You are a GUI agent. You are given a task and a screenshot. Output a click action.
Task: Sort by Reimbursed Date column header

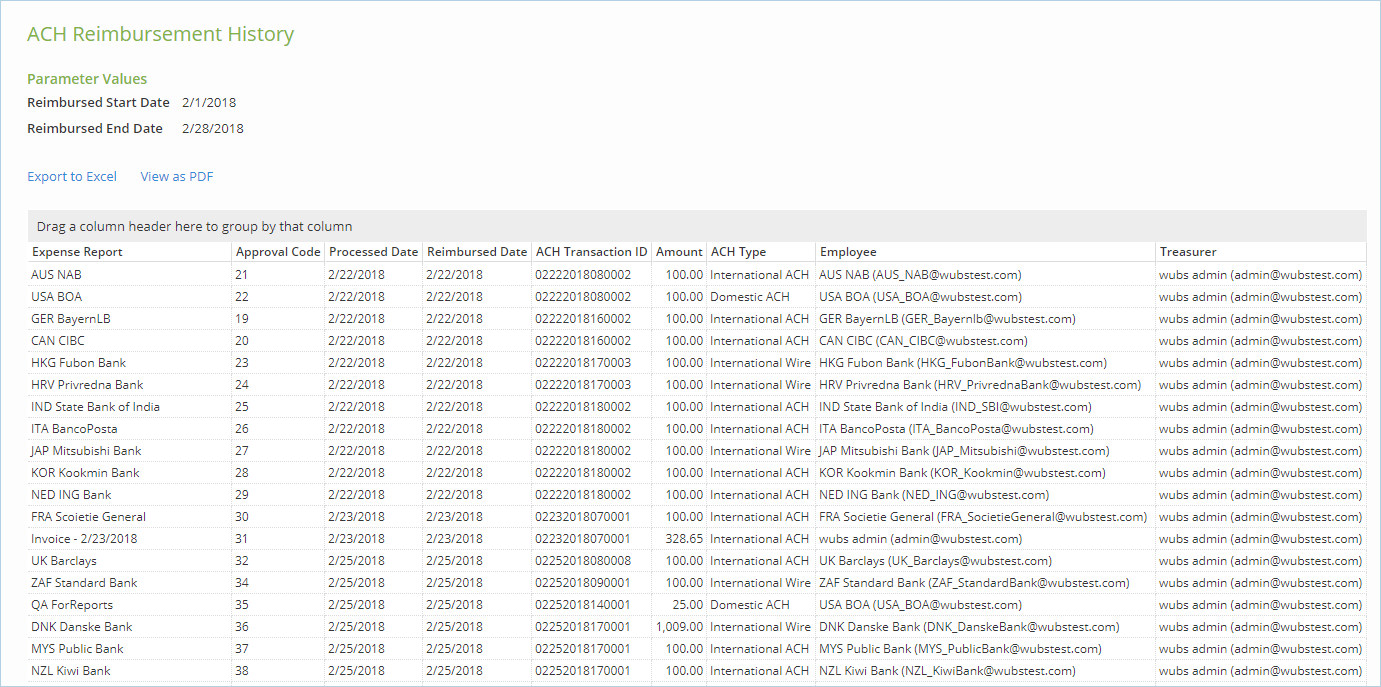coord(476,252)
